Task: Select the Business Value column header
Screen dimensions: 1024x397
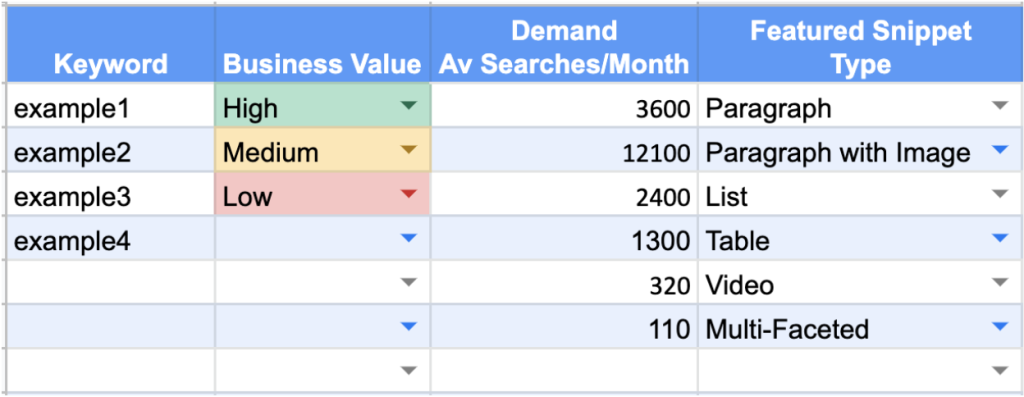Action: click(323, 45)
